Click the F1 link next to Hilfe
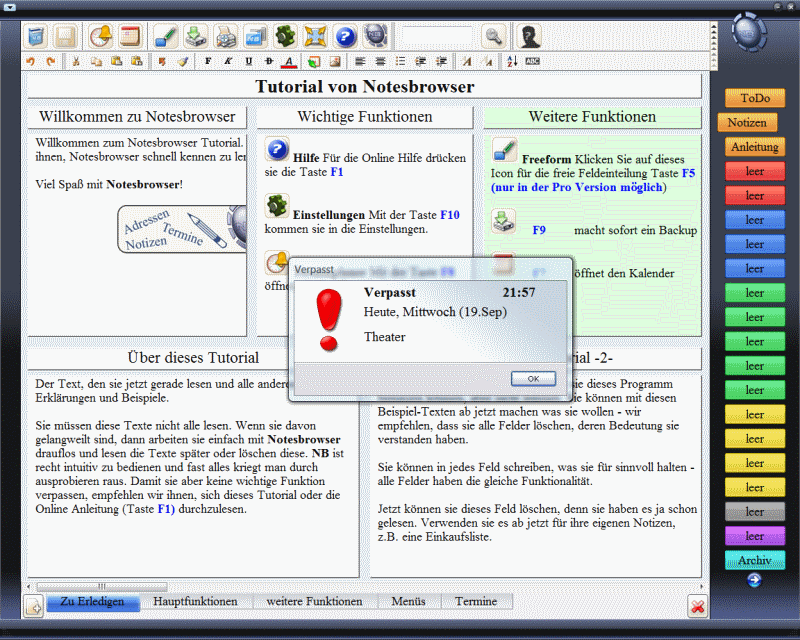 point(337,172)
